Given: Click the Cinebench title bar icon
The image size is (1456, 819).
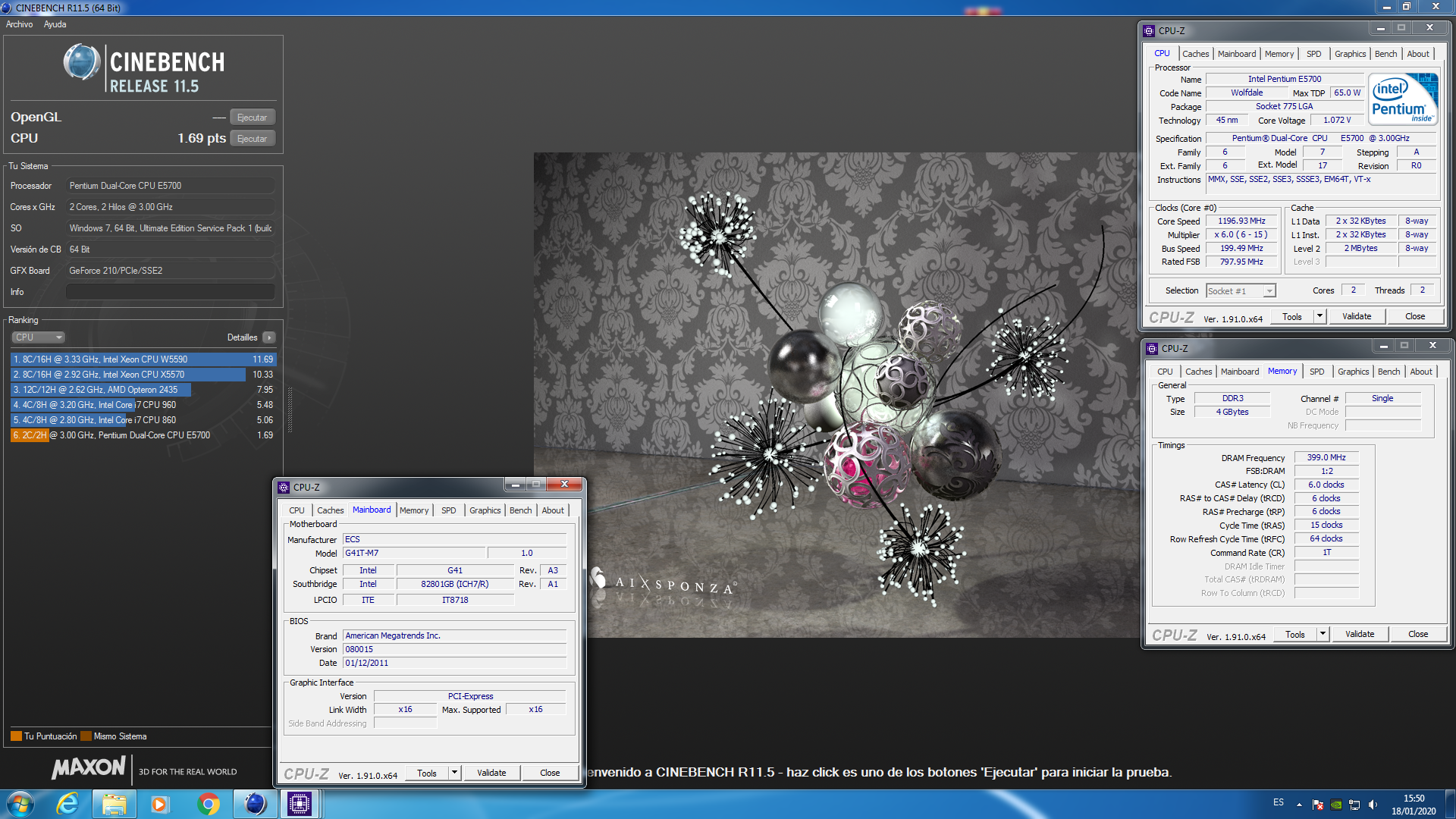Looking at the screenshot, I should [7, 8].
